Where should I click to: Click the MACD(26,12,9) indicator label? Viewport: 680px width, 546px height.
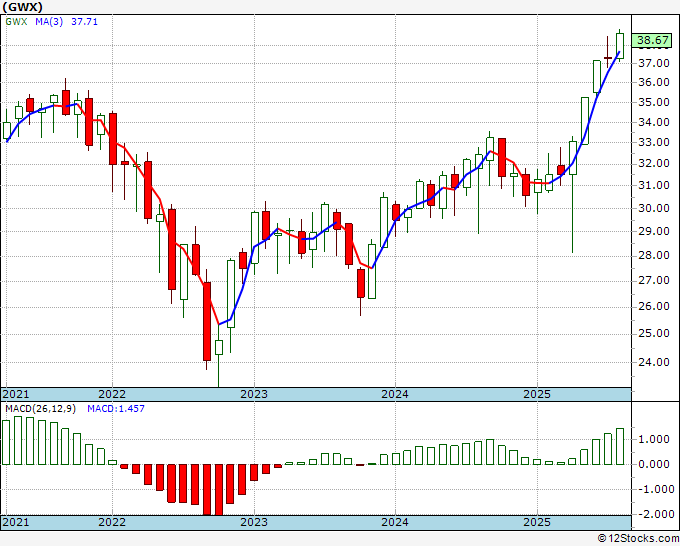(x=40, y=409)
